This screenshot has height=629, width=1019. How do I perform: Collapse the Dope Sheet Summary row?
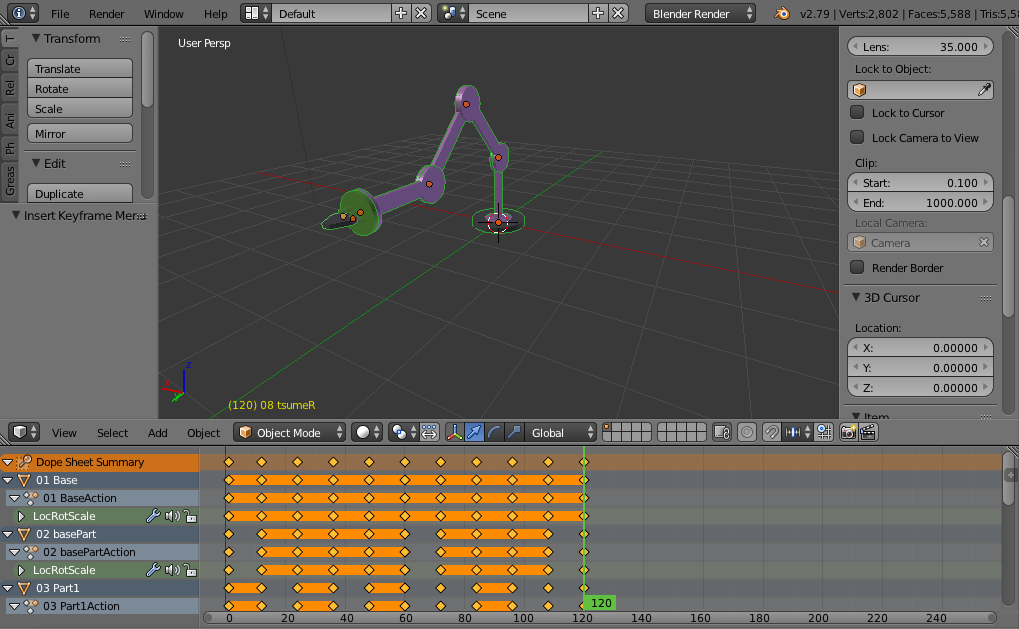[x=7, y=462]
